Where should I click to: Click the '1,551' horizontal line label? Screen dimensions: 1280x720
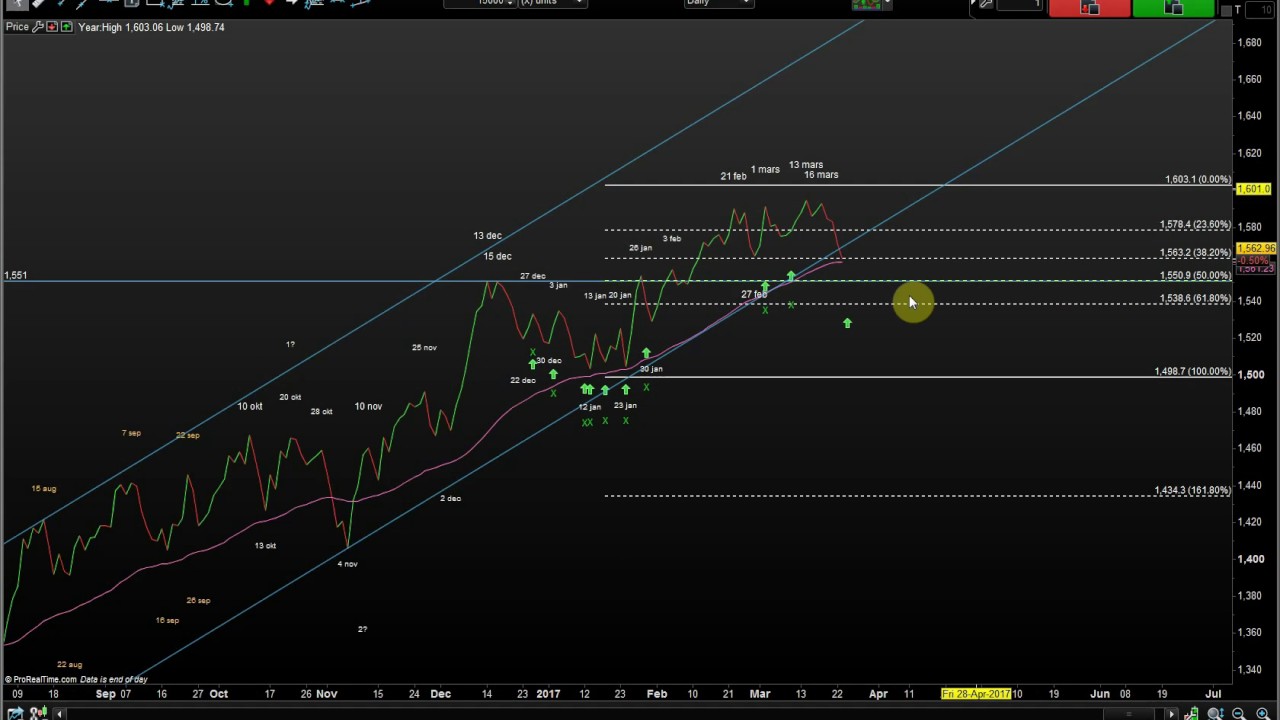click(16, 275)
